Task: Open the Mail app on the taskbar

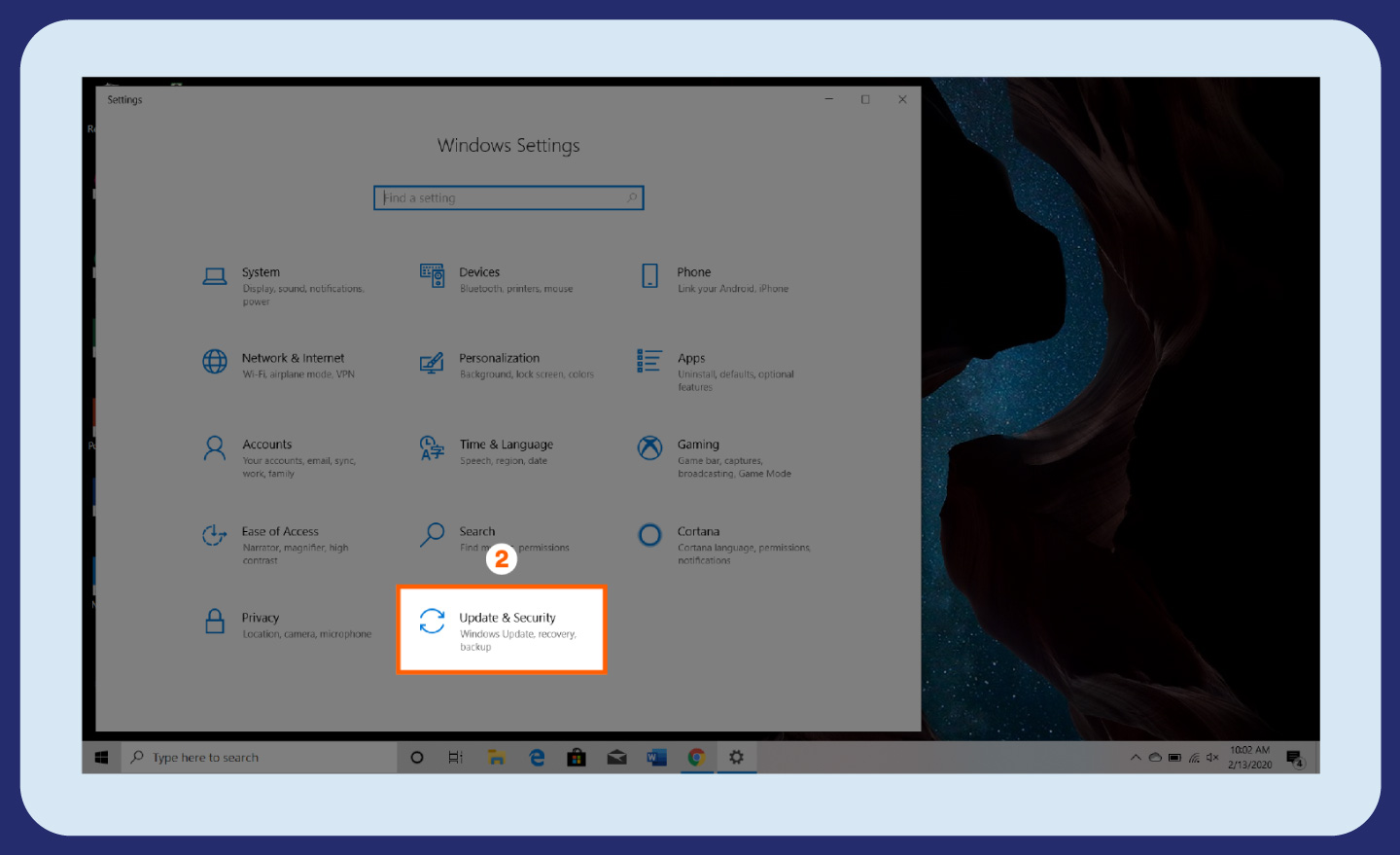Action: 616,758
